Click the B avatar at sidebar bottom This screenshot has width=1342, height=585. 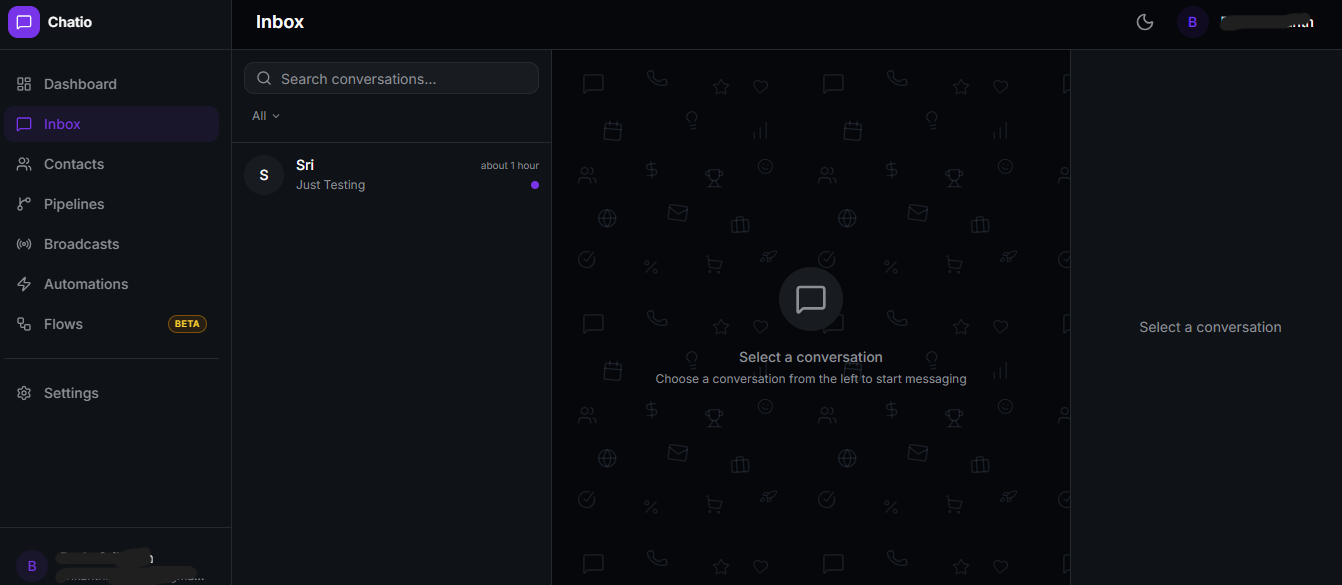click(x=32, y=566)
